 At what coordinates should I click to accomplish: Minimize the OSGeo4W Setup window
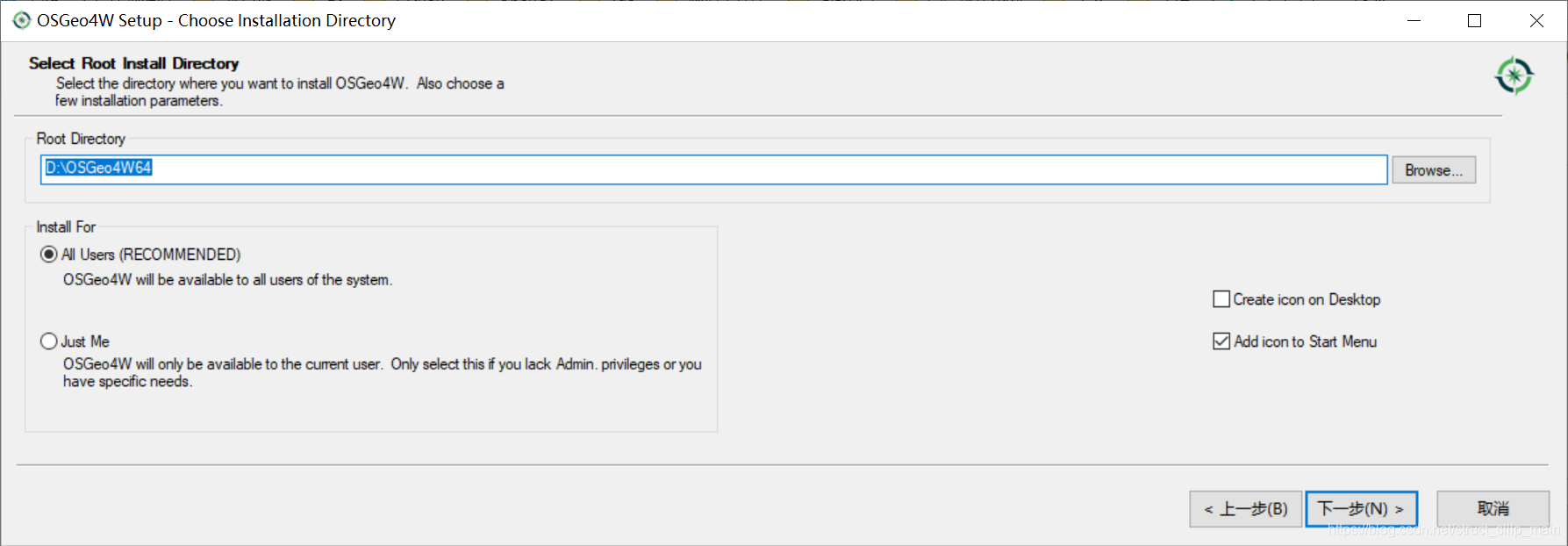pyautogui.click(x=1414, y=20)
